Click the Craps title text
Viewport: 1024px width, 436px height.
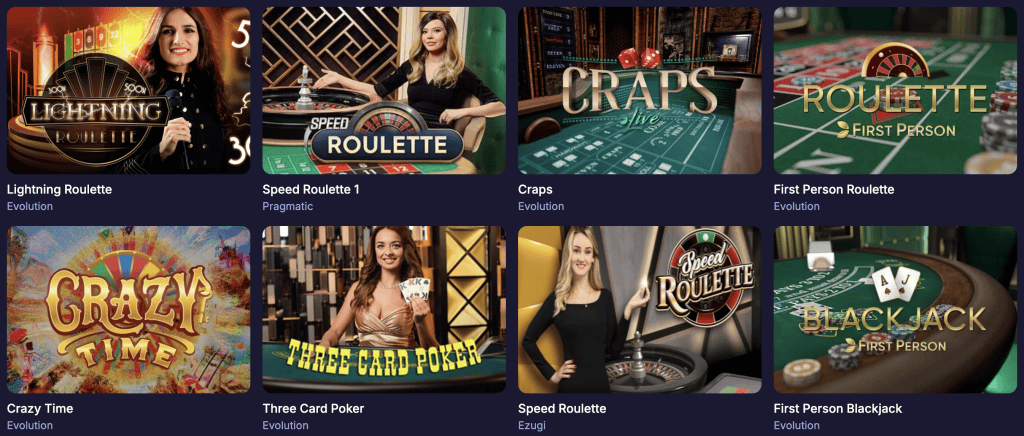click(536, 190)
